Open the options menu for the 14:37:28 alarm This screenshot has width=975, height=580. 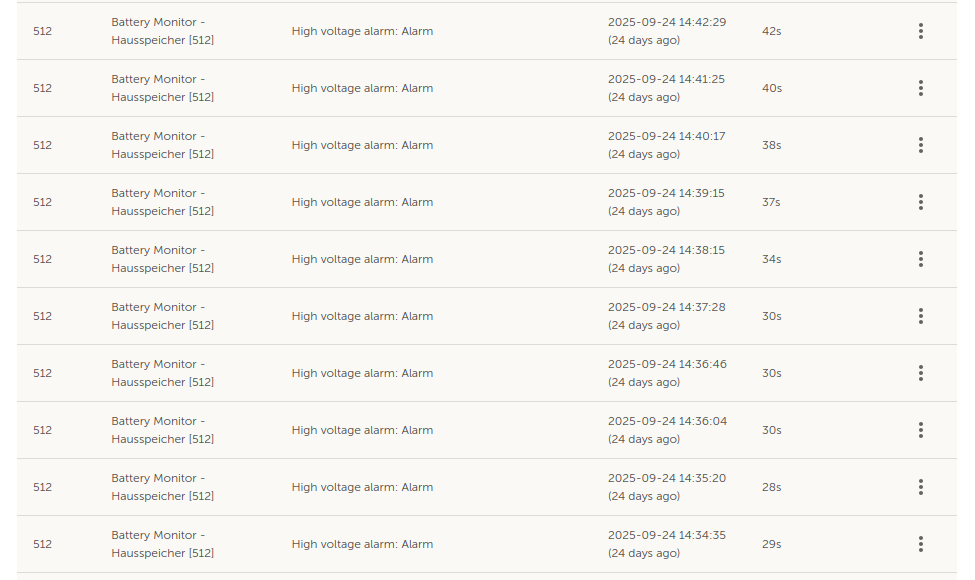[920, 316]
